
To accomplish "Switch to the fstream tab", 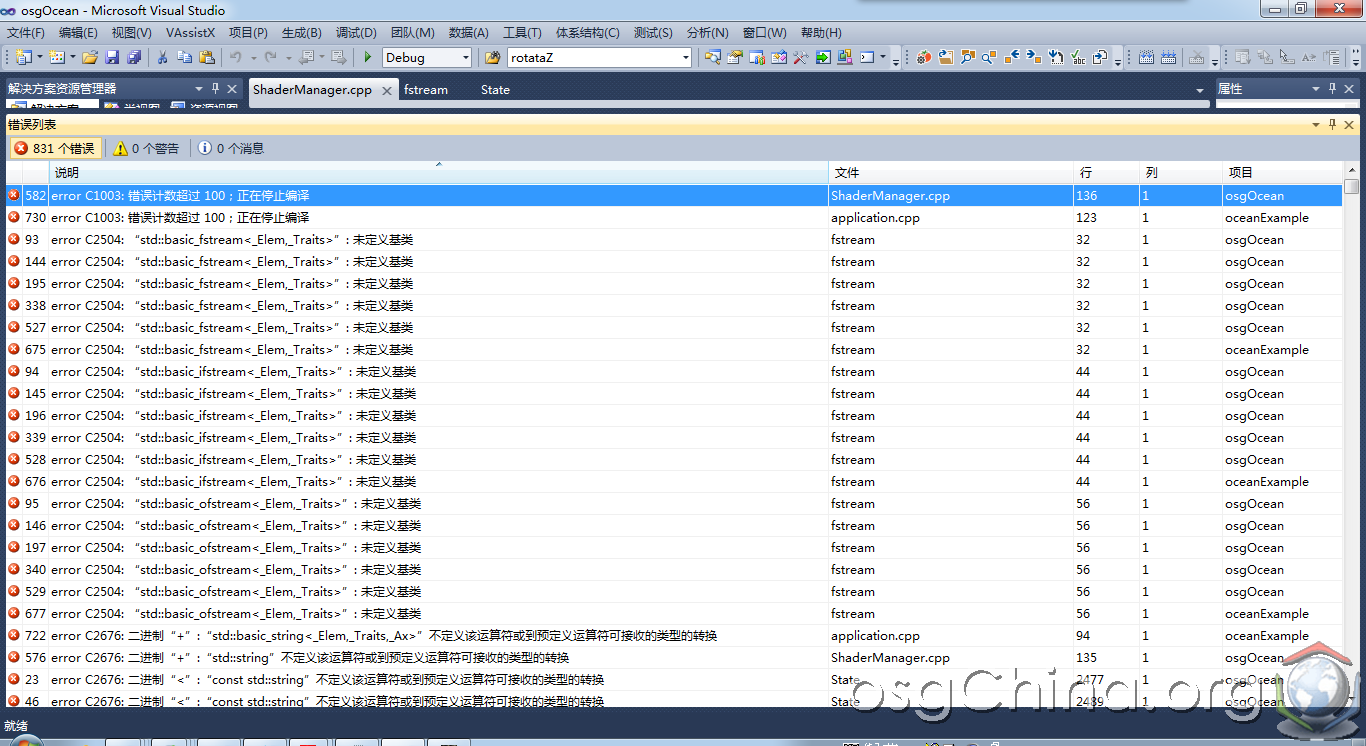I will pos(426,90).
